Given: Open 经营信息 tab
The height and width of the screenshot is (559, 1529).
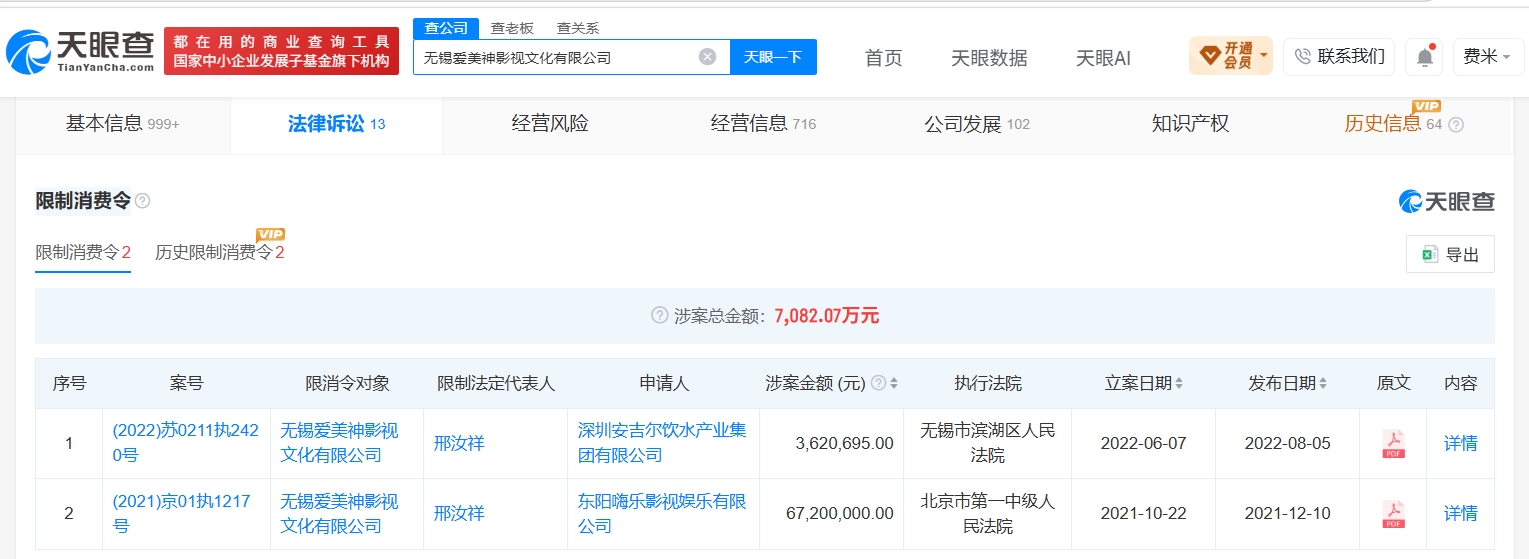Looking at the screenshot, I should click(763, 124).
